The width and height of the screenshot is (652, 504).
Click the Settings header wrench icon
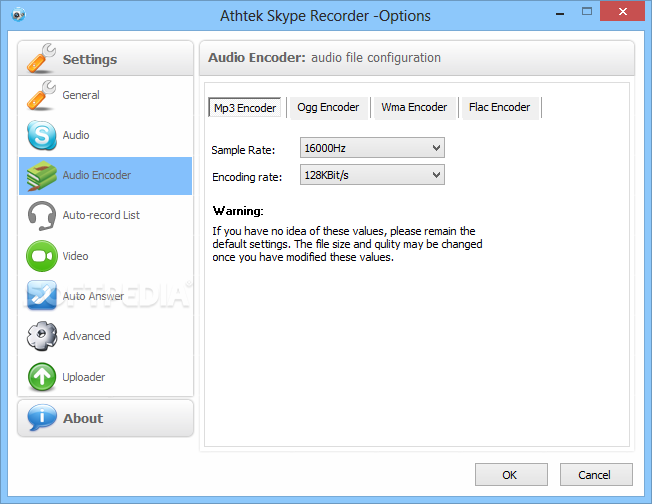click(41, 58)
